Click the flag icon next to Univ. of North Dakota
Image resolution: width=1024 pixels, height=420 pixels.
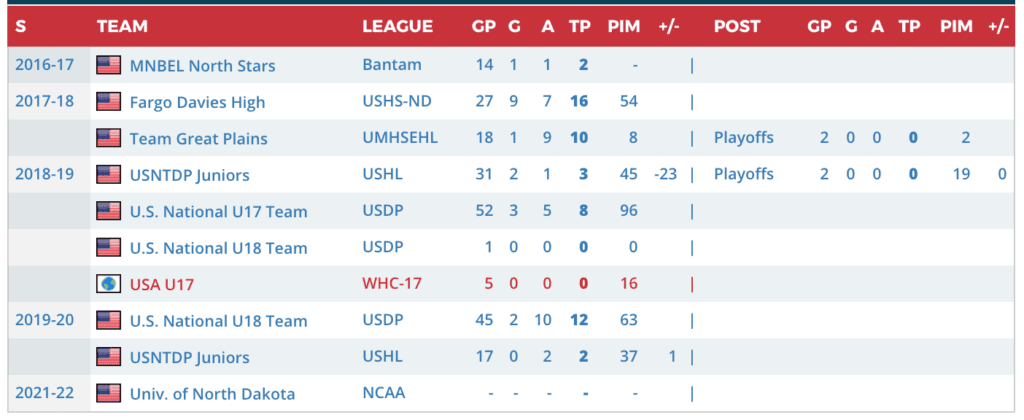[108, 393]
